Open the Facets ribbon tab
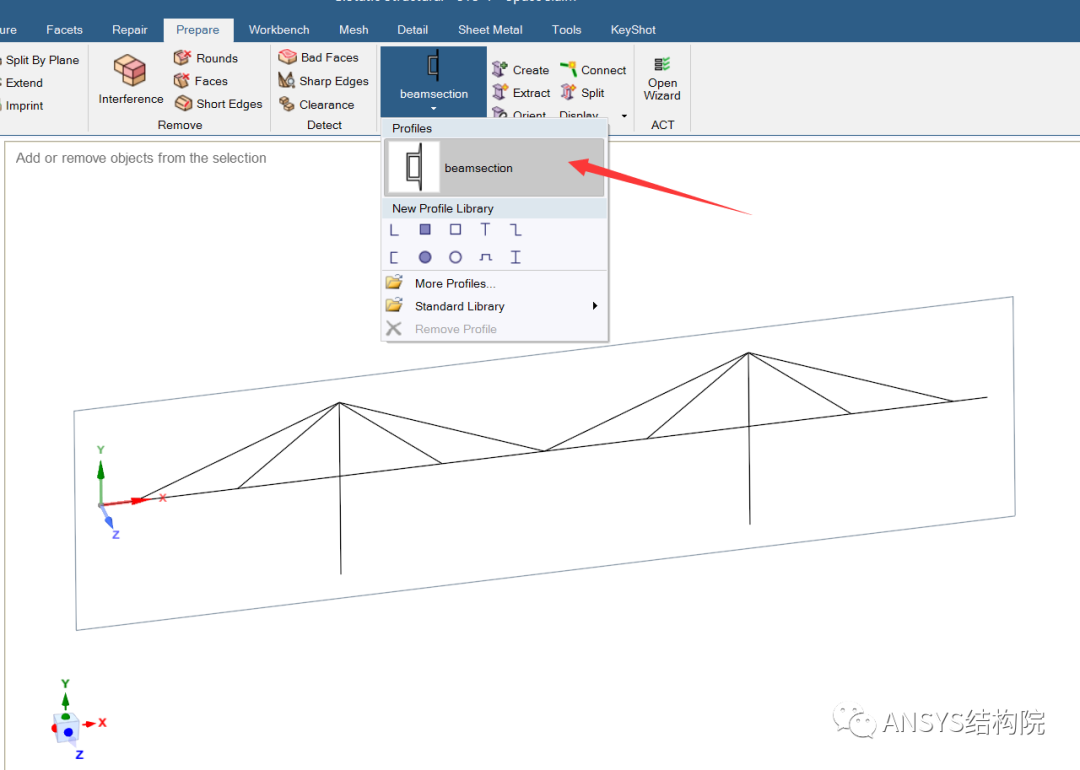This screenshot has width=1080, height=770. [64, 30]
